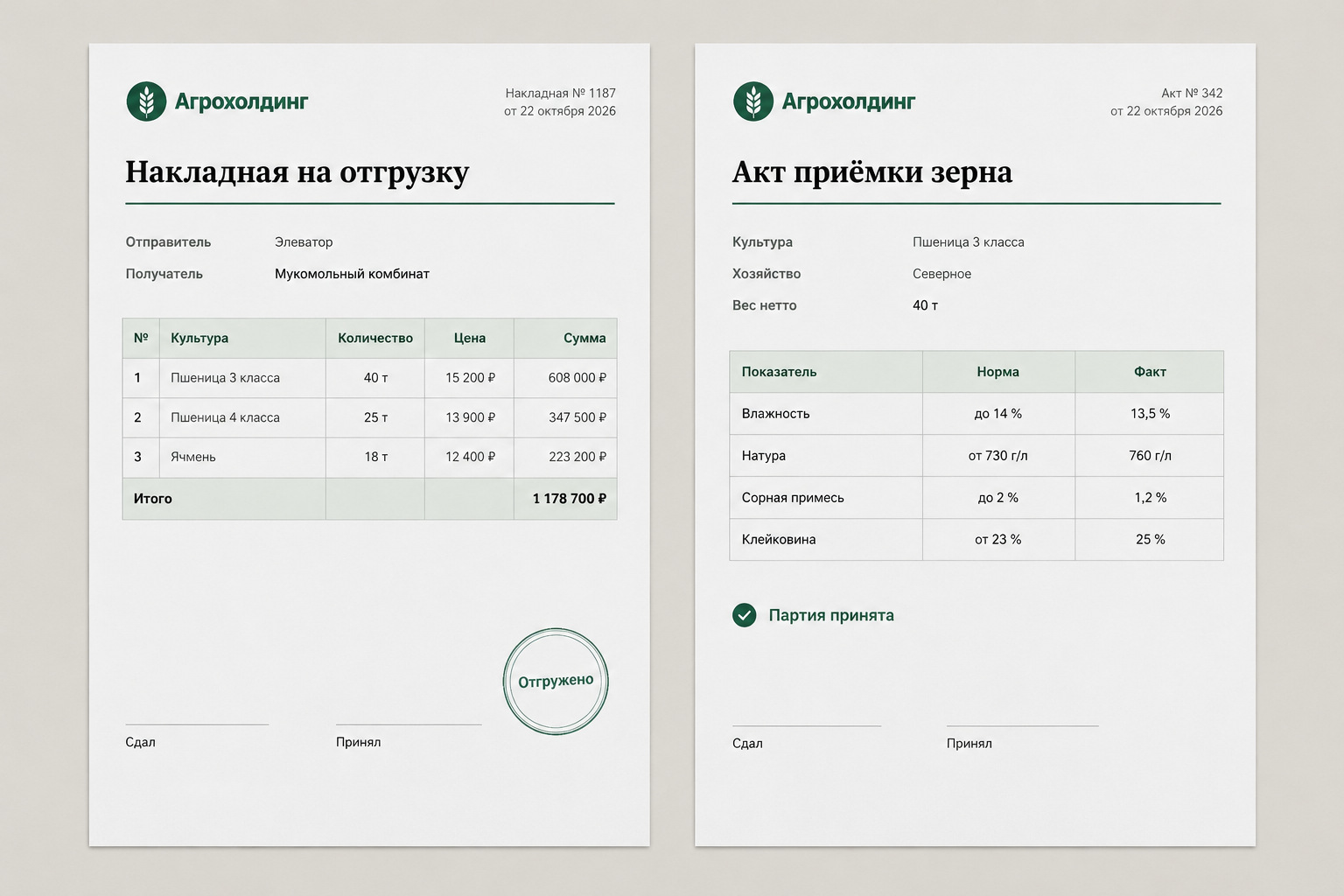Image resolution: width=1344 pixels, height=896 pixels.
Task: Click the total 1 178 700 ₽
Action: (570, 499)
